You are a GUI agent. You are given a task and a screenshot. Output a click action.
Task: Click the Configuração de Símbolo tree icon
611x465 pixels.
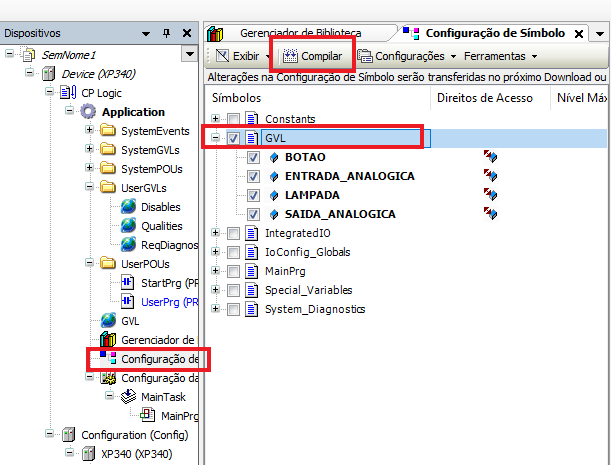click(x=108, y=359)
